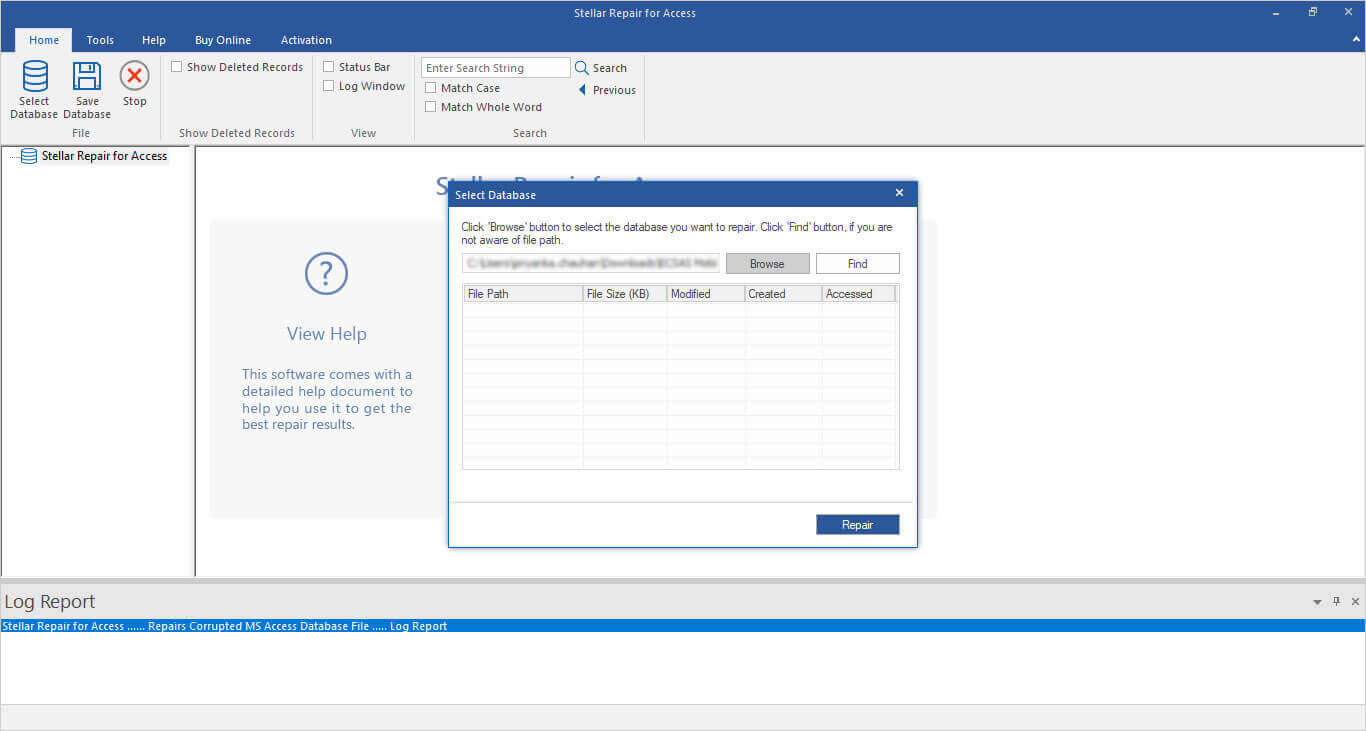This screenshot has height=731, width=1366.
Task: Click the red Stop icon
Action: click(x=134, y=76)
